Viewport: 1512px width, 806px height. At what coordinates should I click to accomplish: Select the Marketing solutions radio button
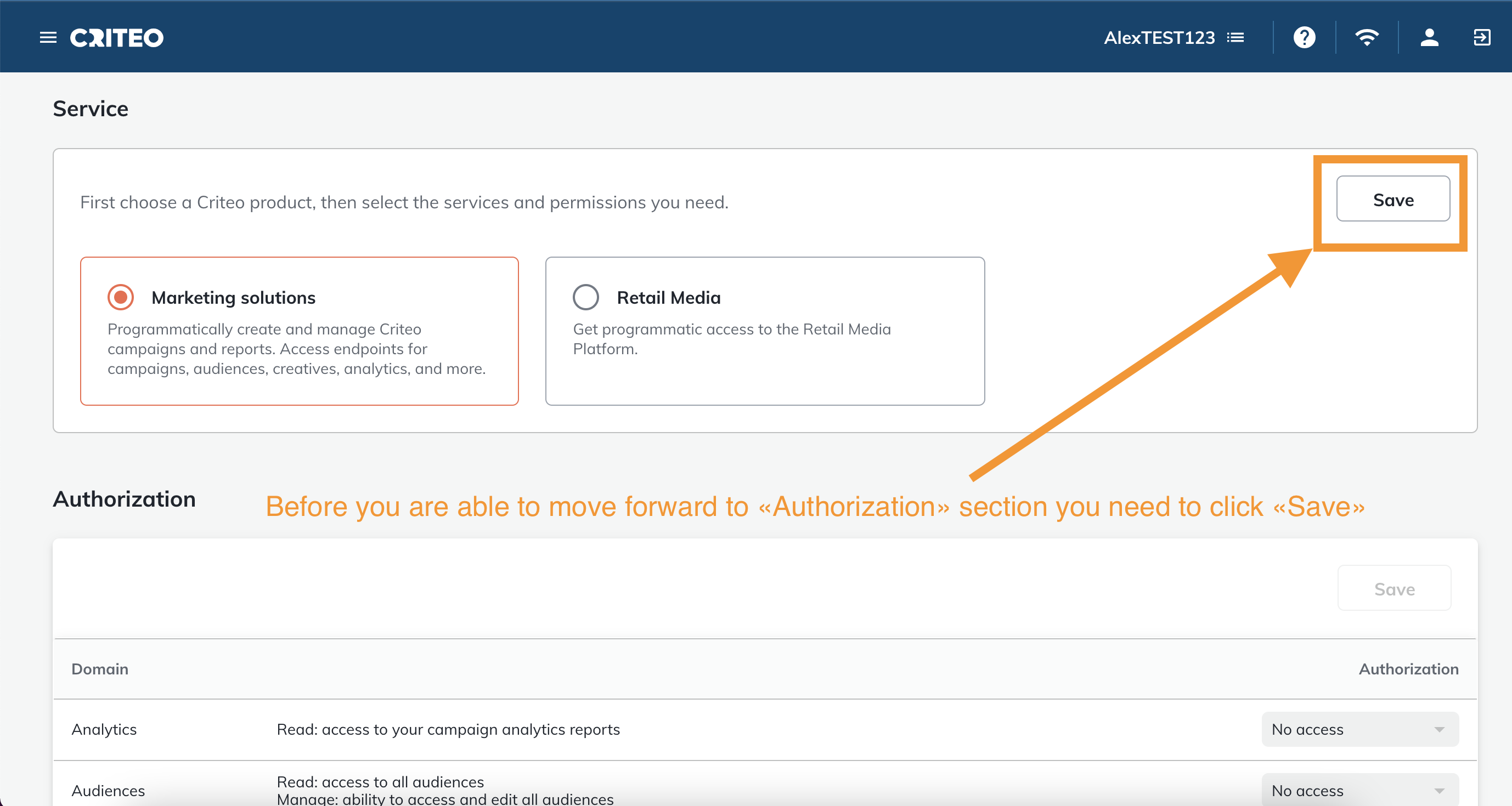(121, 297)
